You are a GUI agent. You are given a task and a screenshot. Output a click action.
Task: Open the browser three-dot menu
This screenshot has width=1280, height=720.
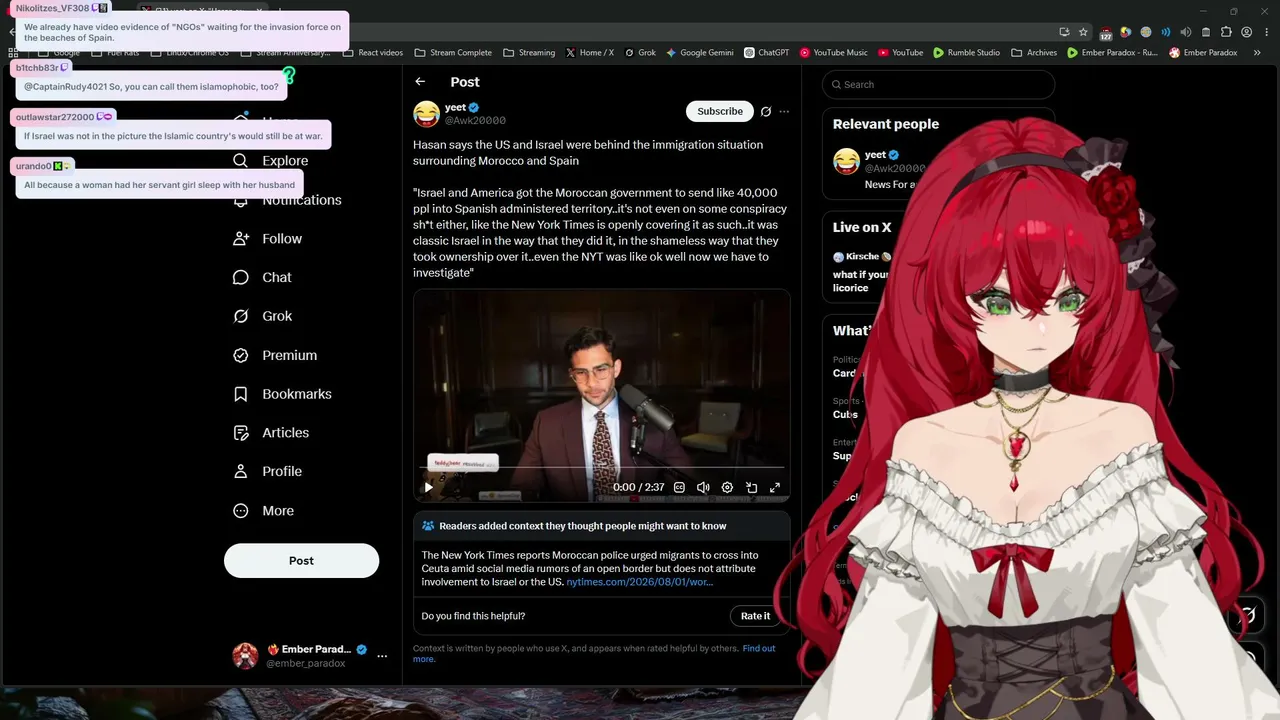[1267, 32]
